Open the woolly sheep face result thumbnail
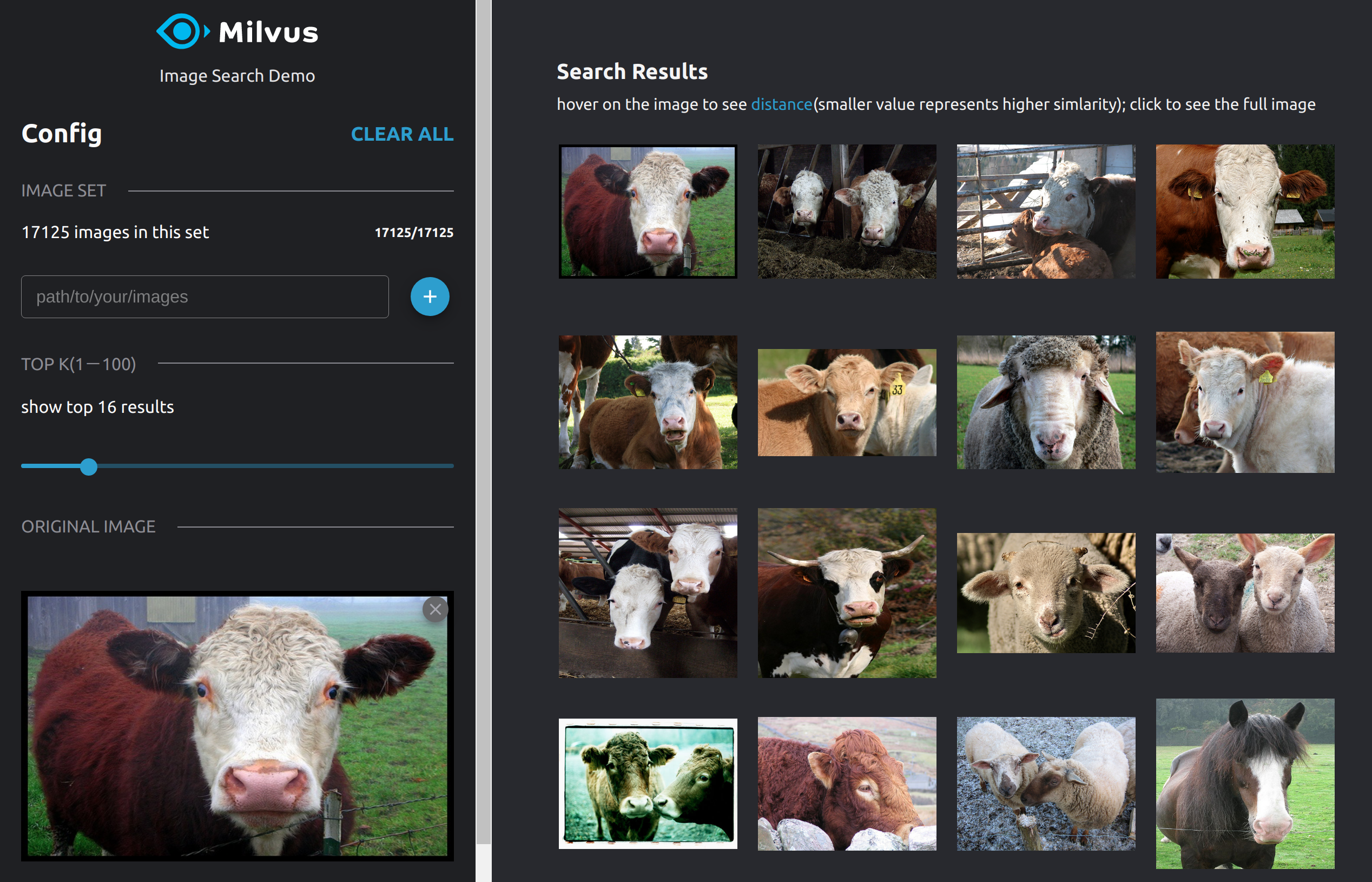The image size is (1372, 882). pyautogui.click(x=1046, y=402)
